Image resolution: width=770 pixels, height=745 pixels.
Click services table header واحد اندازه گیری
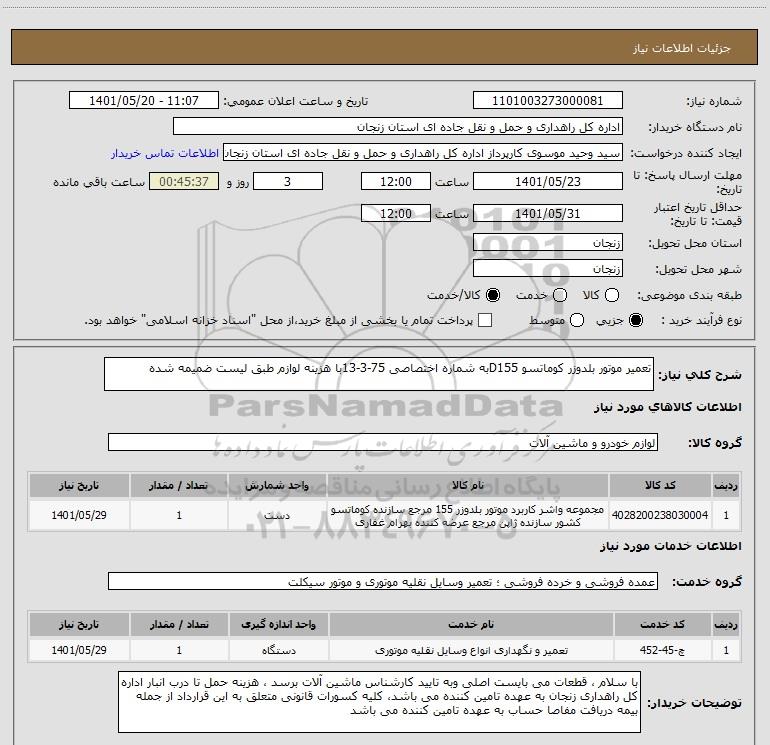(x=278, y=624)
